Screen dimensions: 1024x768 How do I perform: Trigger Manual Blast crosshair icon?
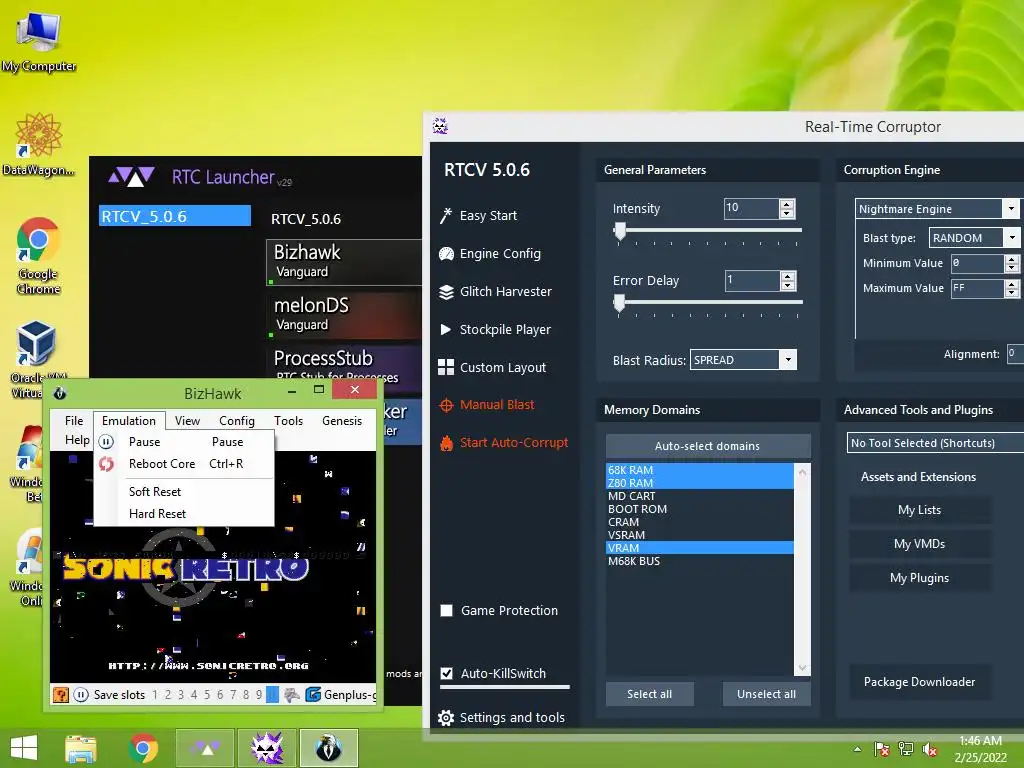446,405
